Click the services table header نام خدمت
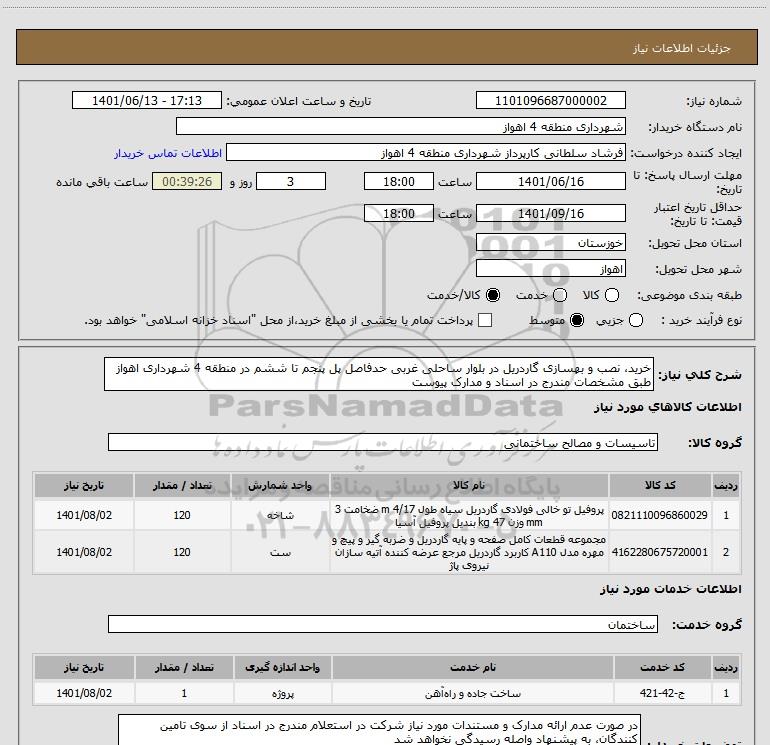 [473, 667]
